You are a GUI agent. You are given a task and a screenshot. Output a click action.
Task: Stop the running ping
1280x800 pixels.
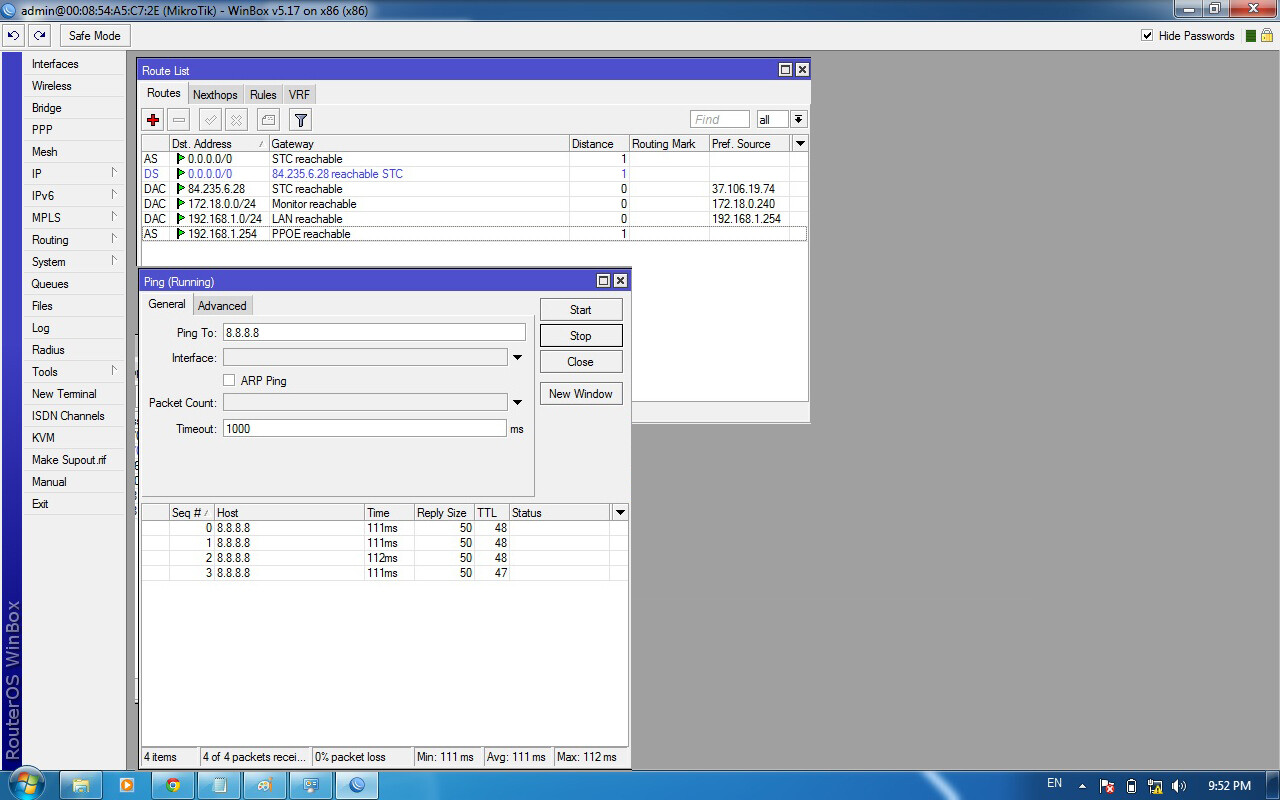pos(581,336)
